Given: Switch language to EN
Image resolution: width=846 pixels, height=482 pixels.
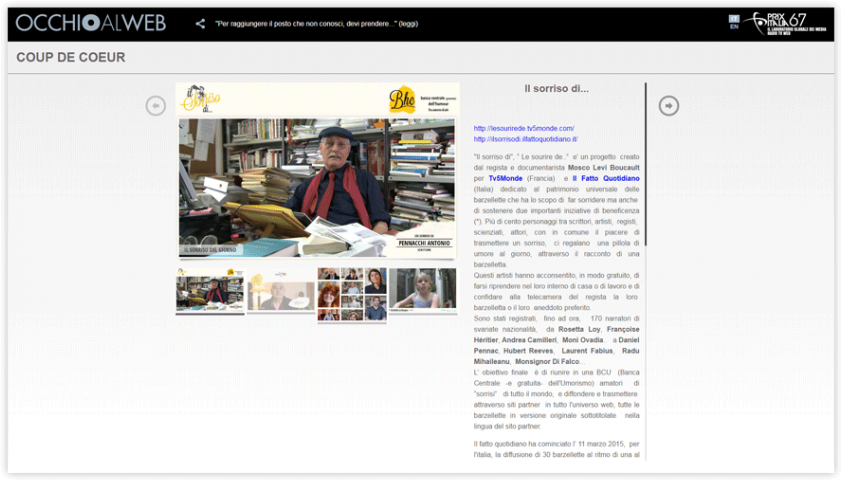Looking at the screenshot, I should point(734,26).
